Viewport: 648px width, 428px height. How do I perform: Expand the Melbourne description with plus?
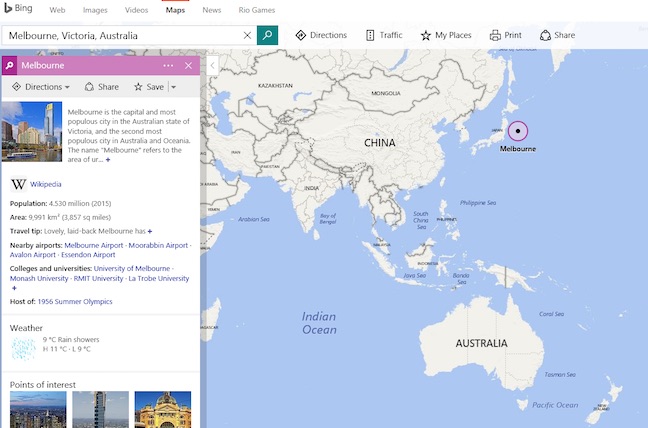point(108,160)
